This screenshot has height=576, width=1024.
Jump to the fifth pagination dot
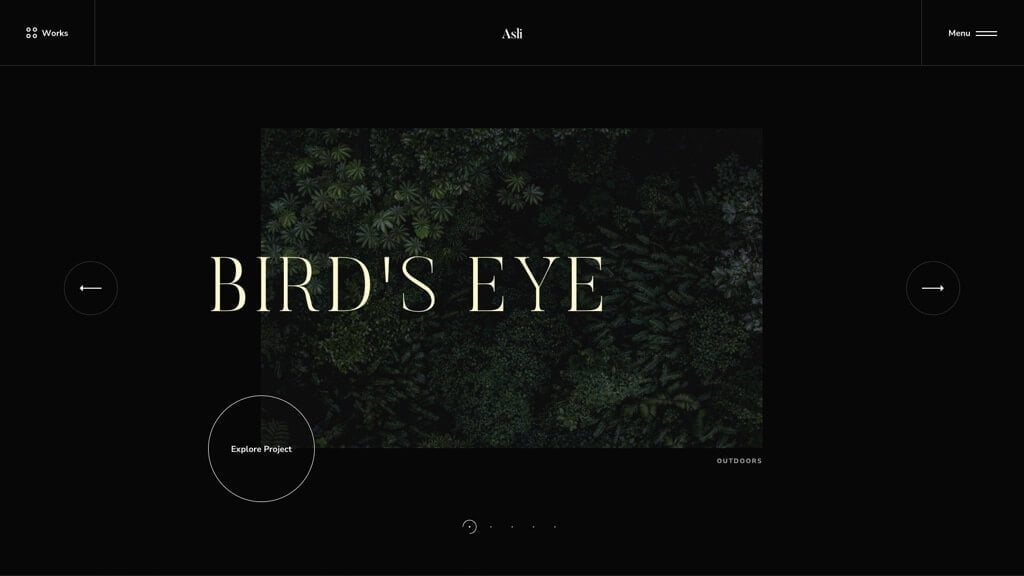point(555,527)
